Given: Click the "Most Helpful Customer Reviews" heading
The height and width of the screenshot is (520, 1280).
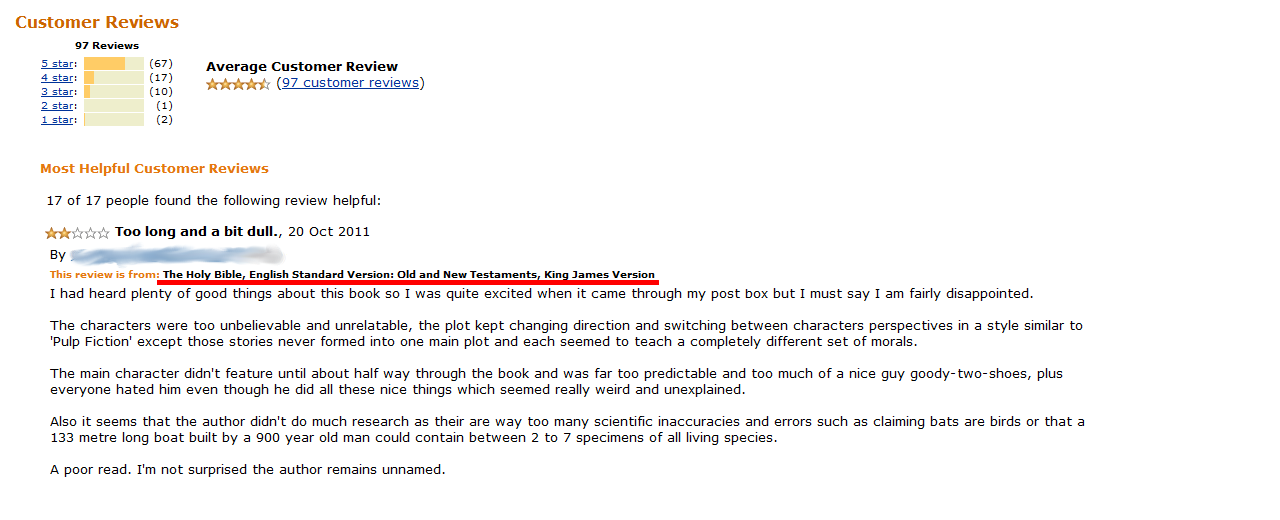Looking at the screenshot, I should 154,169.
